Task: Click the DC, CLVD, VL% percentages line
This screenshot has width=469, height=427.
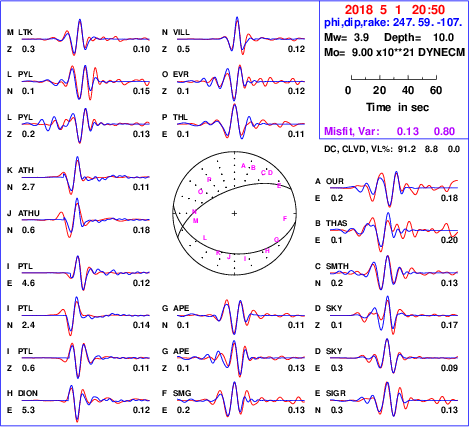Action: pos(392,149)
